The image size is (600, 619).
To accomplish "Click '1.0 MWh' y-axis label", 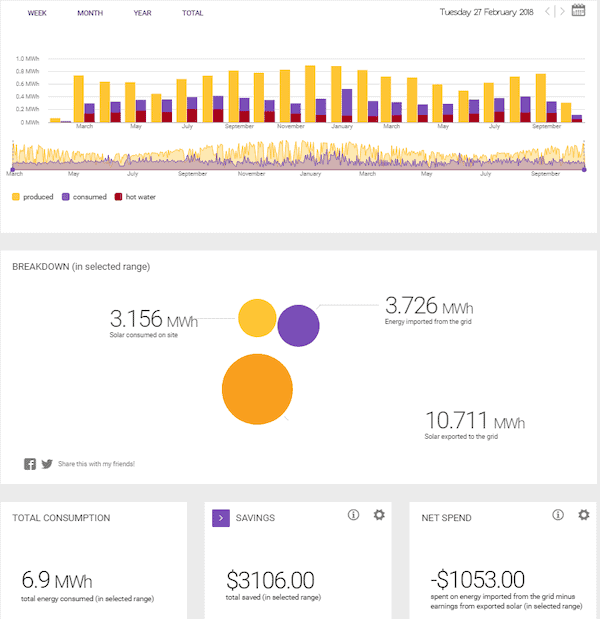I will pos(27,58).
